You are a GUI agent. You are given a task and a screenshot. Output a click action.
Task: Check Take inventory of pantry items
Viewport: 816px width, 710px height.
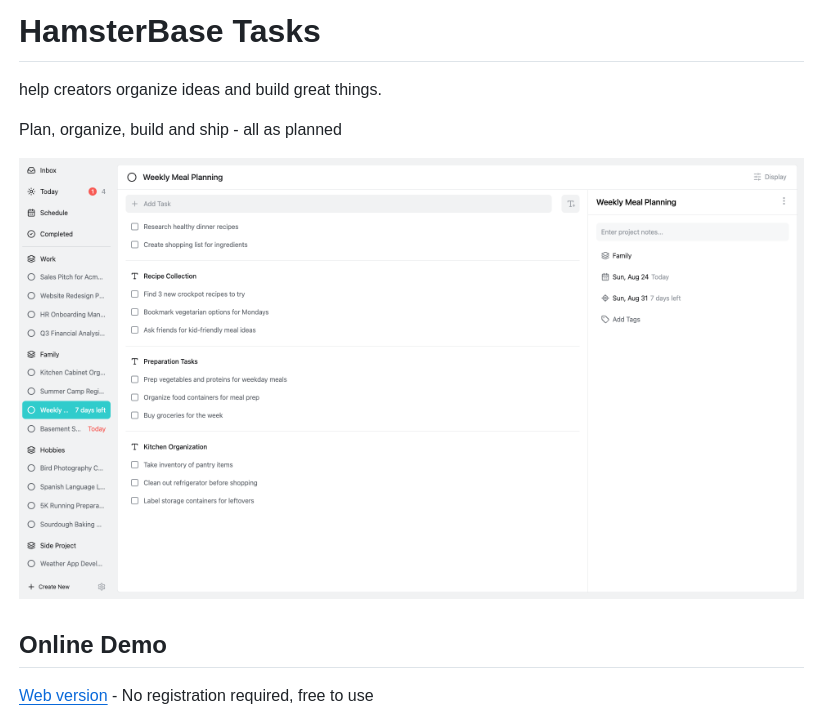[134, 464]
